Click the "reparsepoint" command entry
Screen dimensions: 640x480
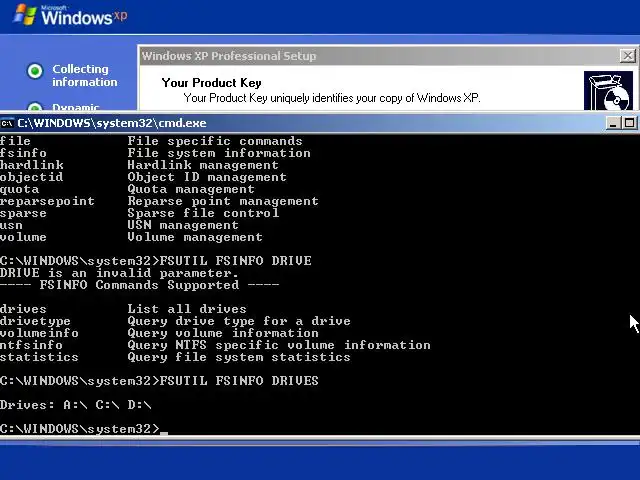(47, 201)
